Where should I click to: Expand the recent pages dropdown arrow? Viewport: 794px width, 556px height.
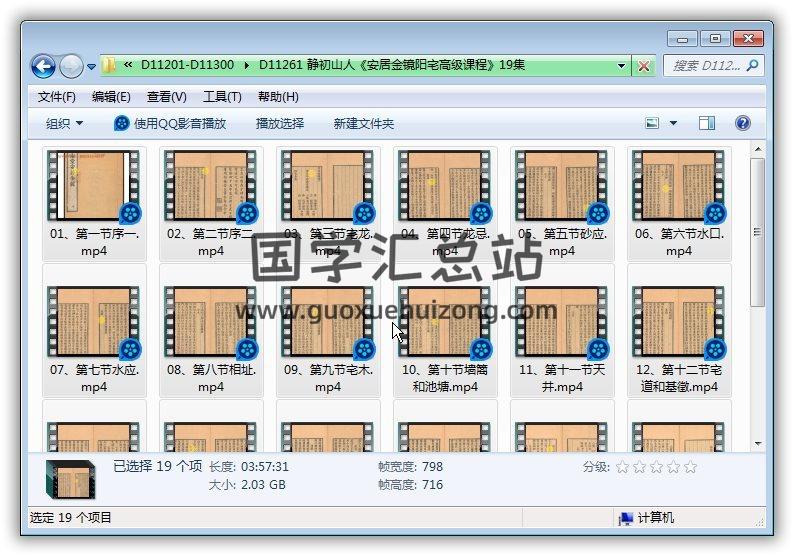(x=92, y=67)
